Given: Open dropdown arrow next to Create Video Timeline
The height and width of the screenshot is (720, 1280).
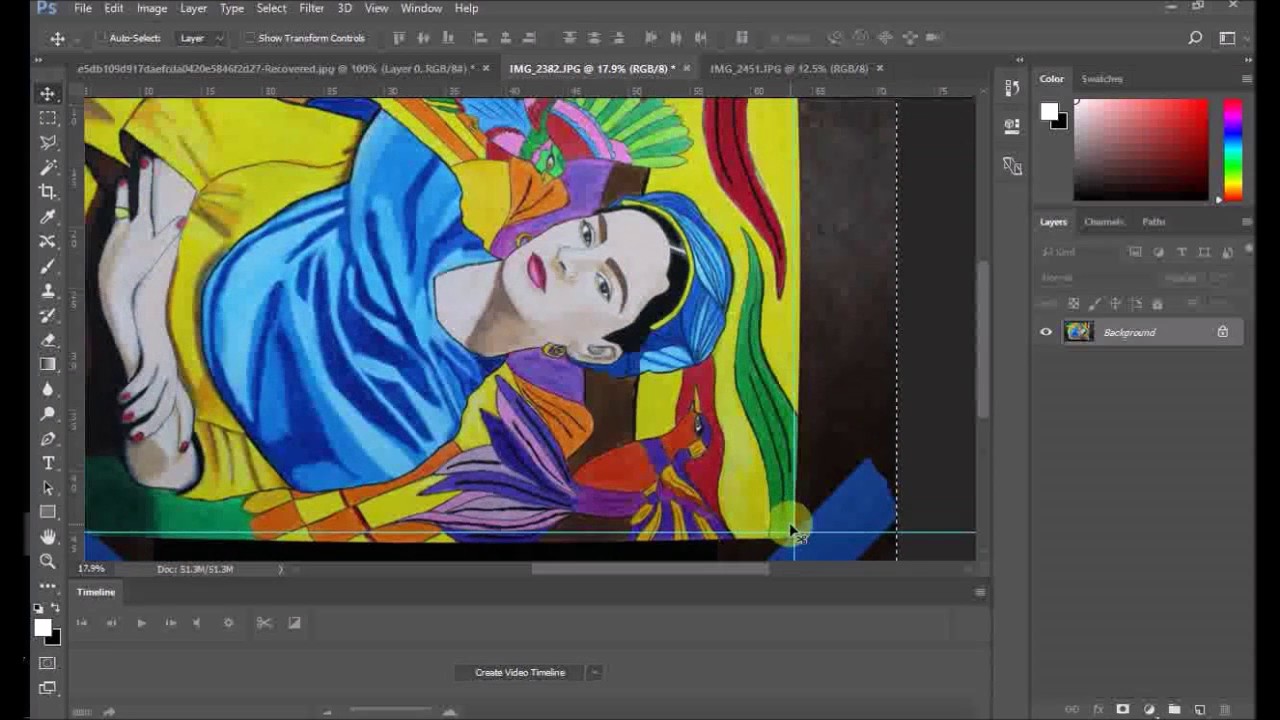Looking at the screenshot, I should [x=594, y=672].
